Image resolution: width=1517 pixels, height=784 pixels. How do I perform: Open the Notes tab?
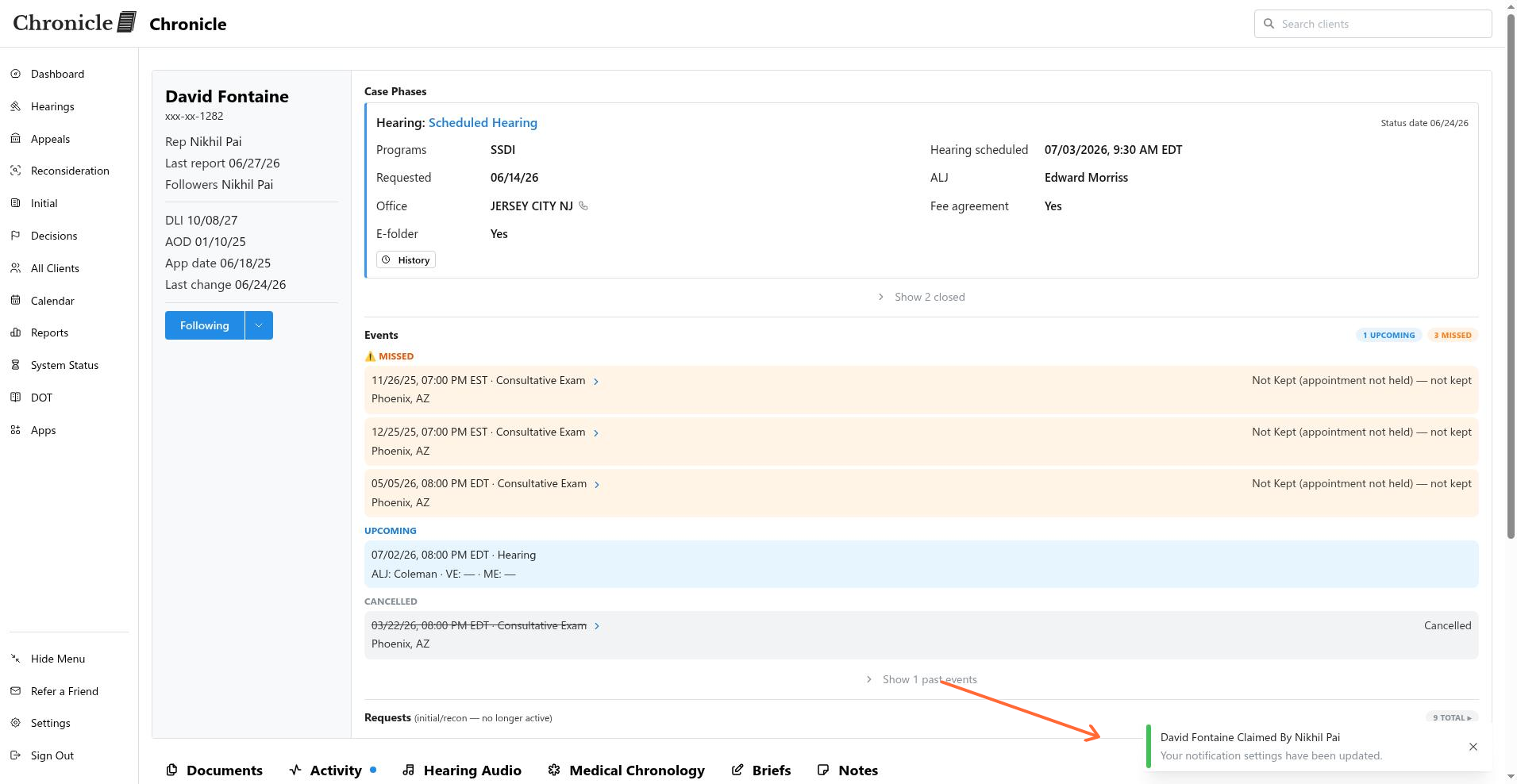(848, 770)
